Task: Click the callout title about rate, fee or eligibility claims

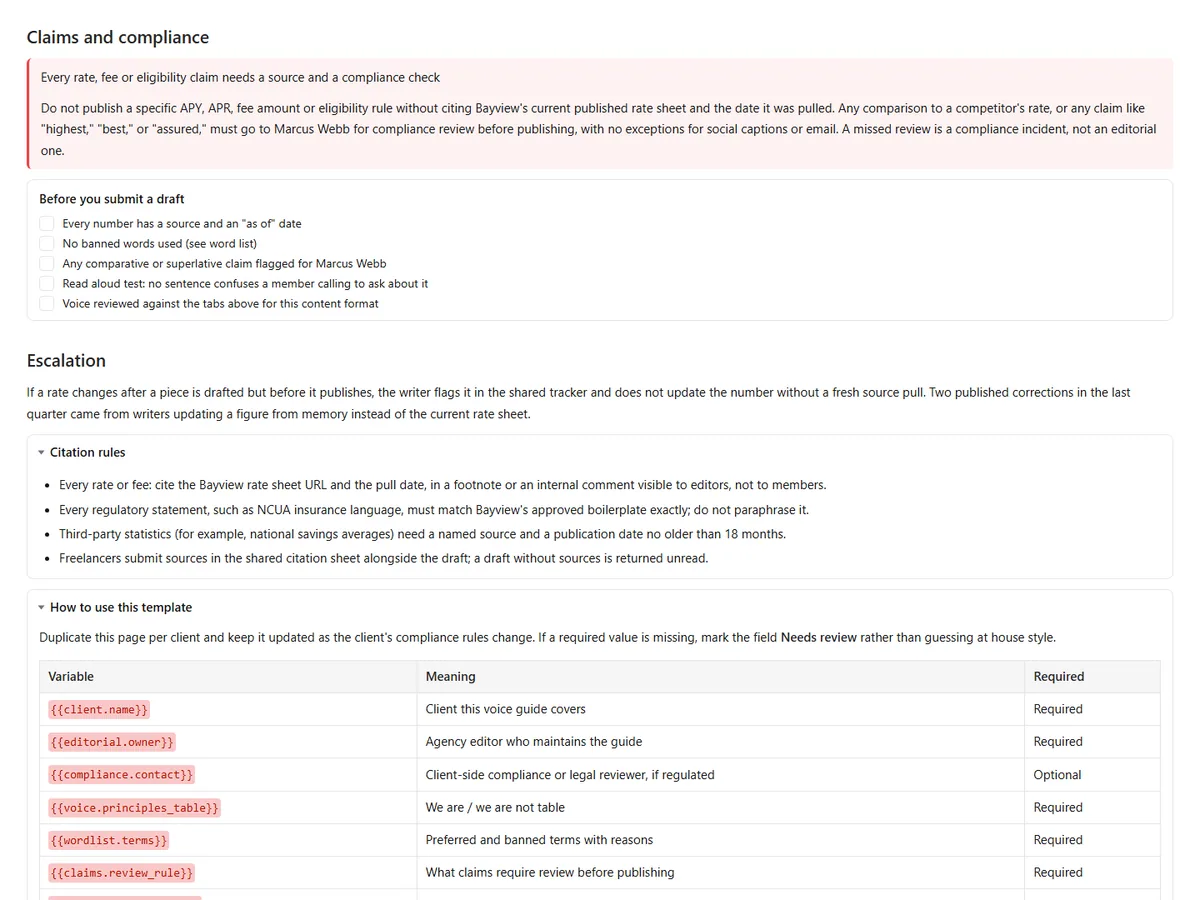Action: (x=240, y=77)
